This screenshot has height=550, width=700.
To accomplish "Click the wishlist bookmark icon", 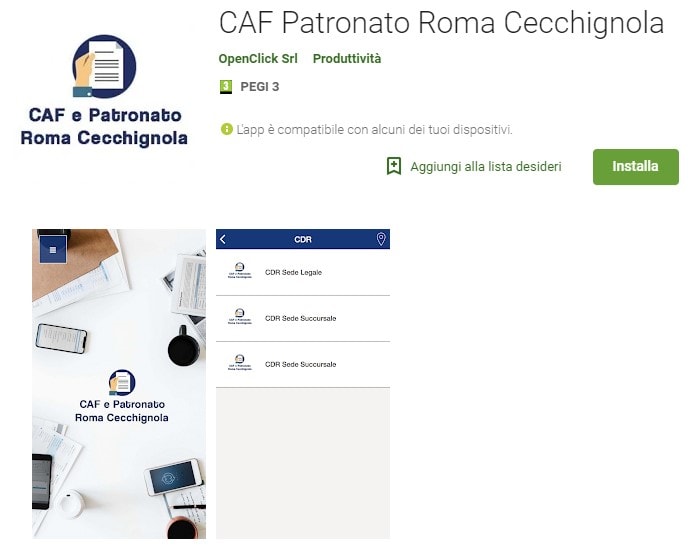I will [394, 166].
